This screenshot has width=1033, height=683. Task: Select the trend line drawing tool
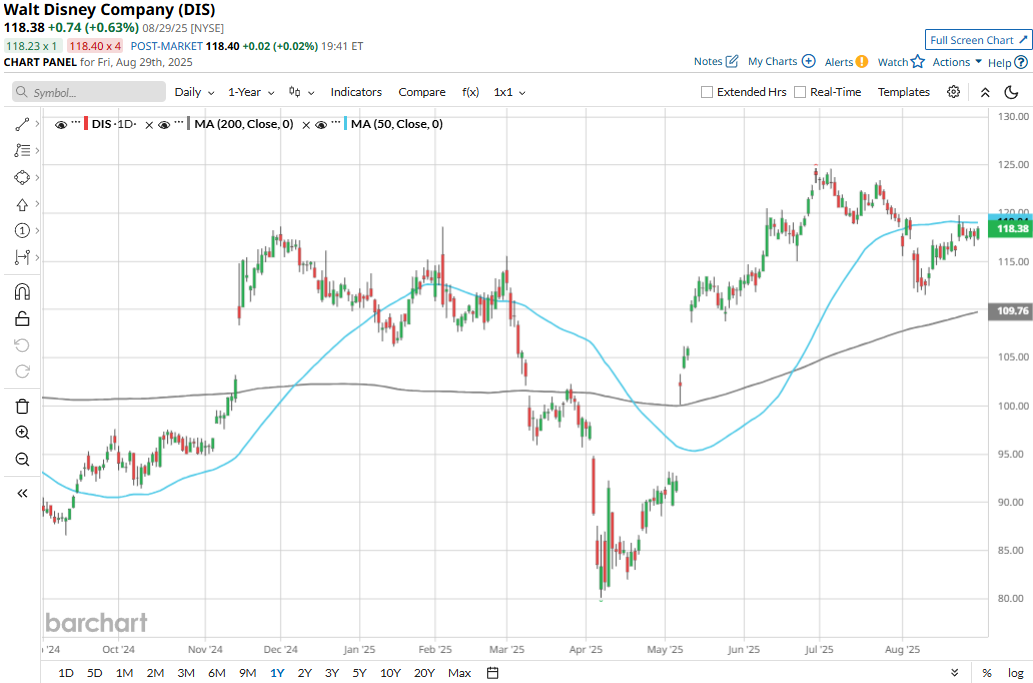point(22,124)
